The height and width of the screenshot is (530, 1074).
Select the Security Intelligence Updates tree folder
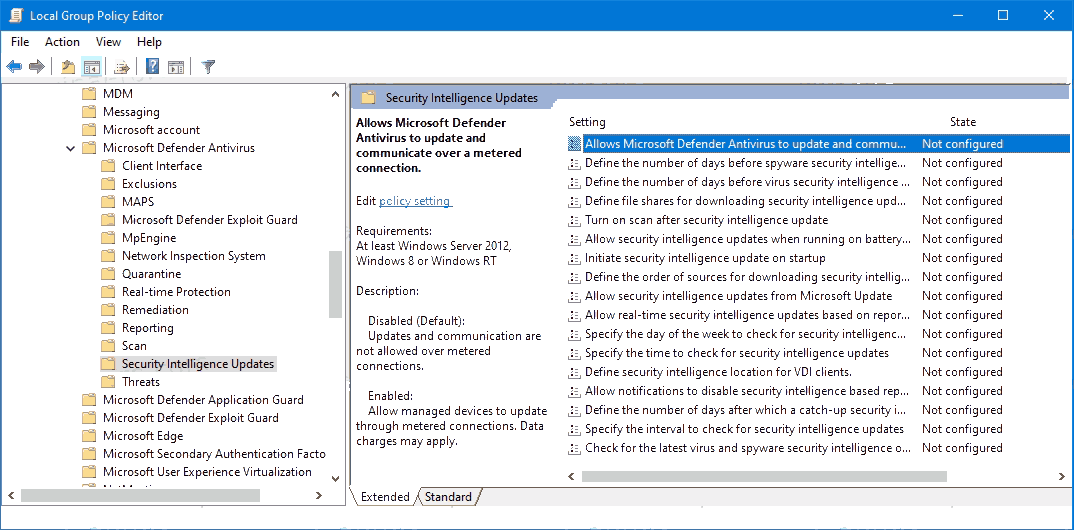tap(198, 364)
